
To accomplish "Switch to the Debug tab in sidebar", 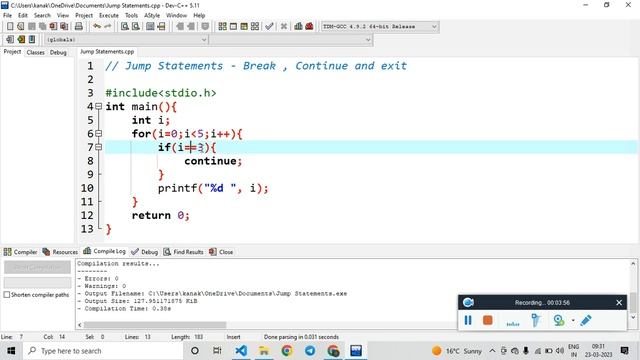I will (58, 52).
